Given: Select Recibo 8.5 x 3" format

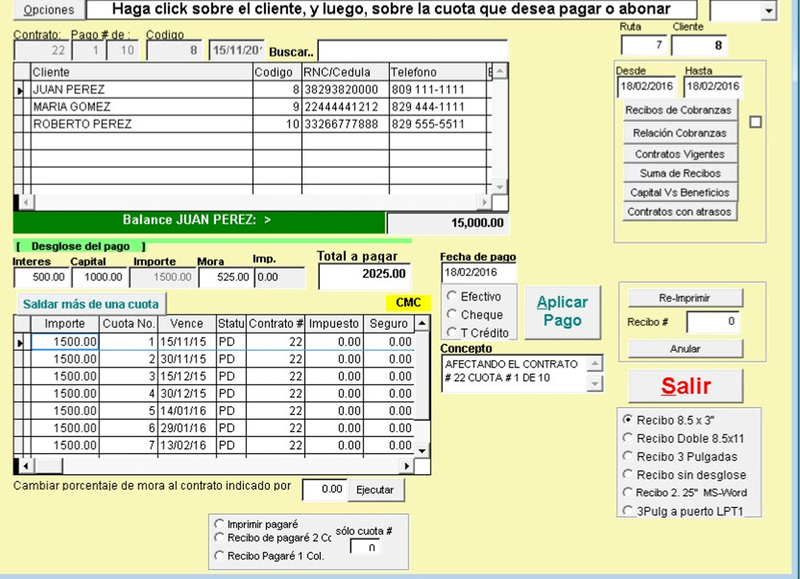Looking at the screenshot, I should [x=669, y=420].
